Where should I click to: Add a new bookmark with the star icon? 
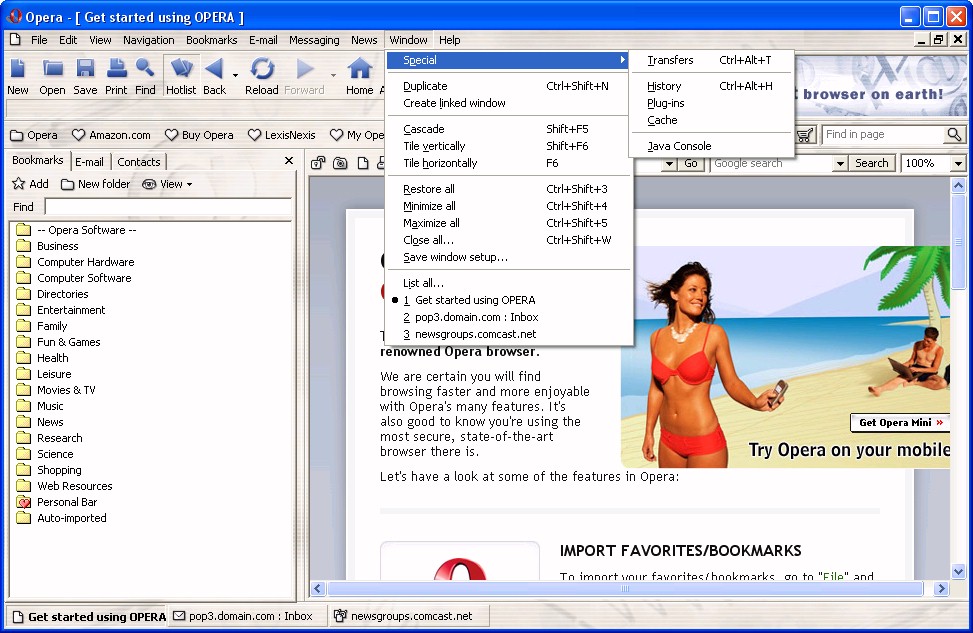(x=30, y=184)
